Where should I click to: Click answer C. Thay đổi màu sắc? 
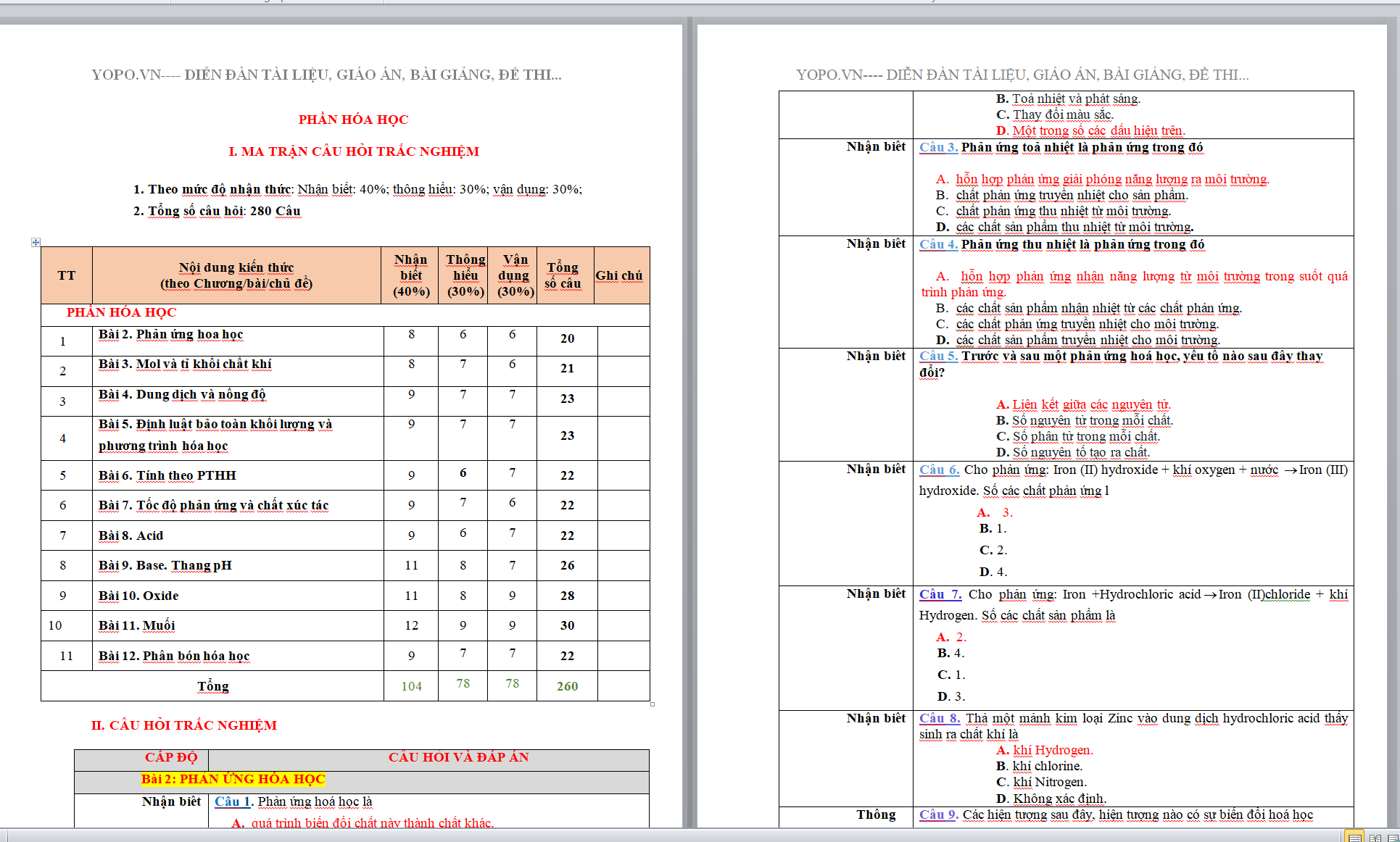(1055, 114)
